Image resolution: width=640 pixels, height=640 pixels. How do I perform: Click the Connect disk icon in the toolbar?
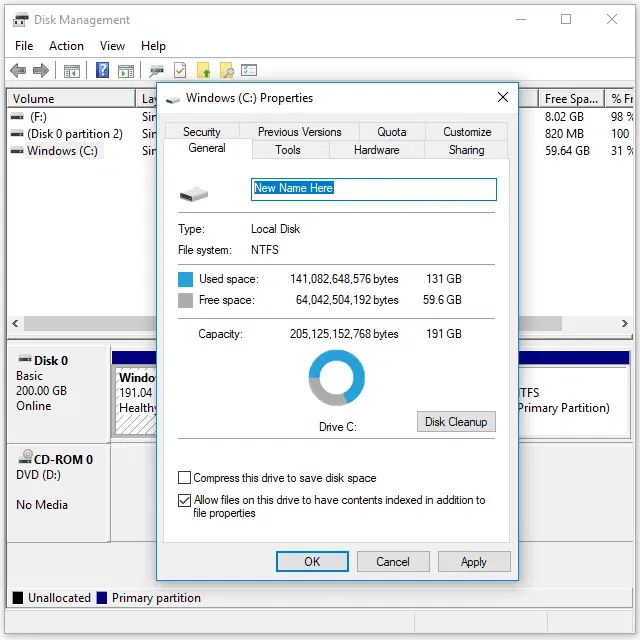pos(156,70)
